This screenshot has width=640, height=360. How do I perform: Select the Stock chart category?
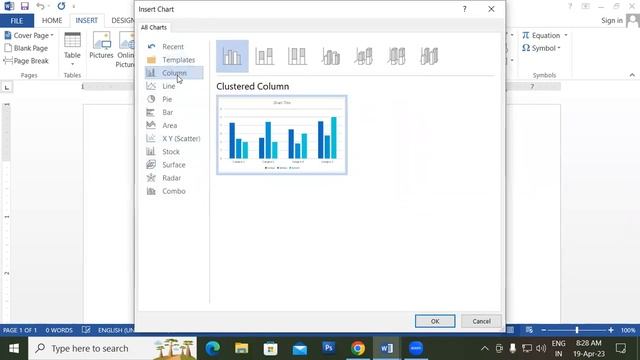pos(174,152)
